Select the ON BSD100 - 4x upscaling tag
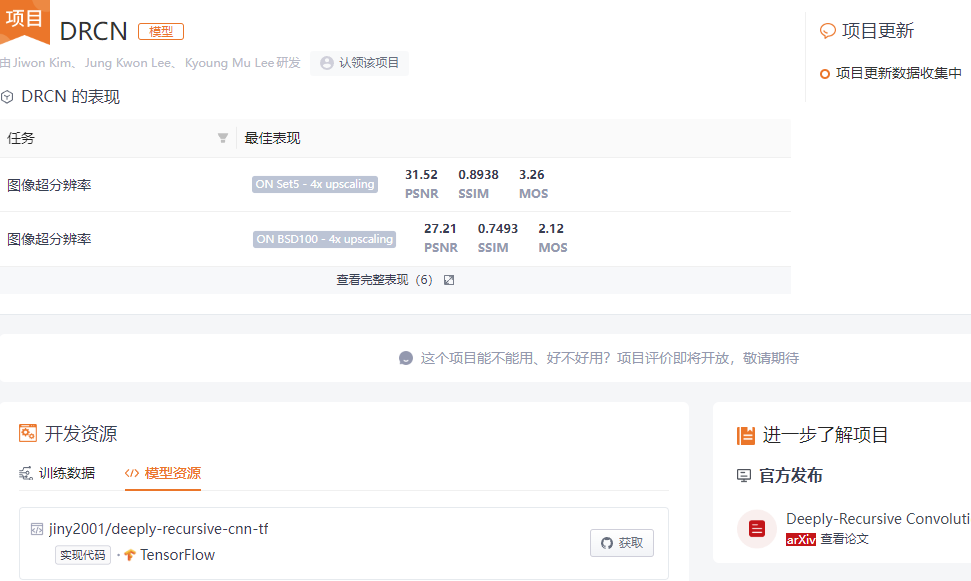Screen dimensions: 971x581 (x=324, y=239)
